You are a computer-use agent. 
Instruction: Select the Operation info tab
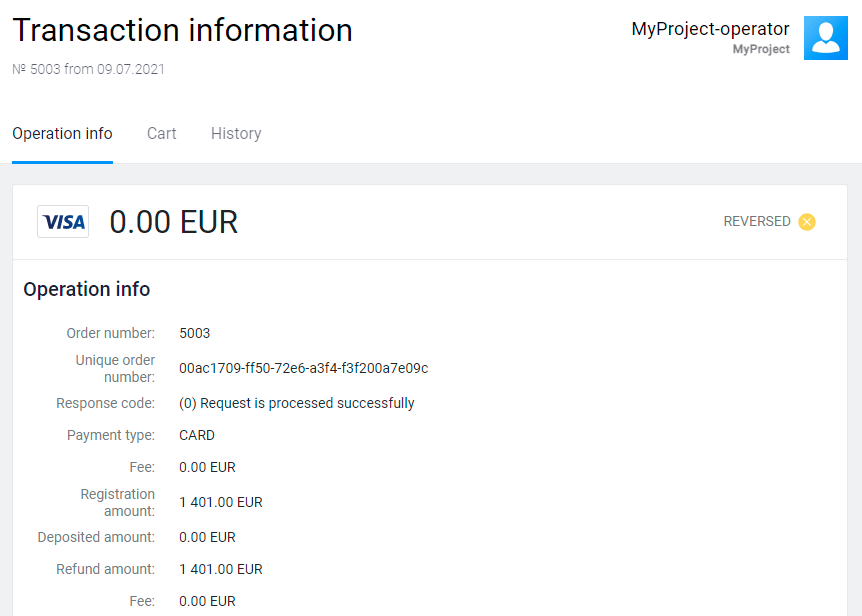point(62,134)
